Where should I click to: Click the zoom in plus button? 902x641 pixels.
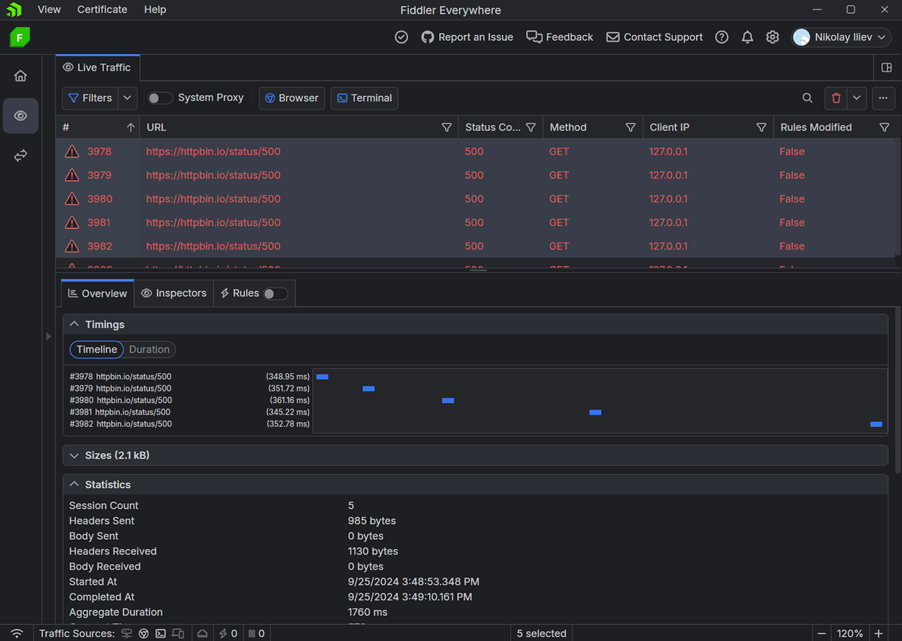click(878, 634)
